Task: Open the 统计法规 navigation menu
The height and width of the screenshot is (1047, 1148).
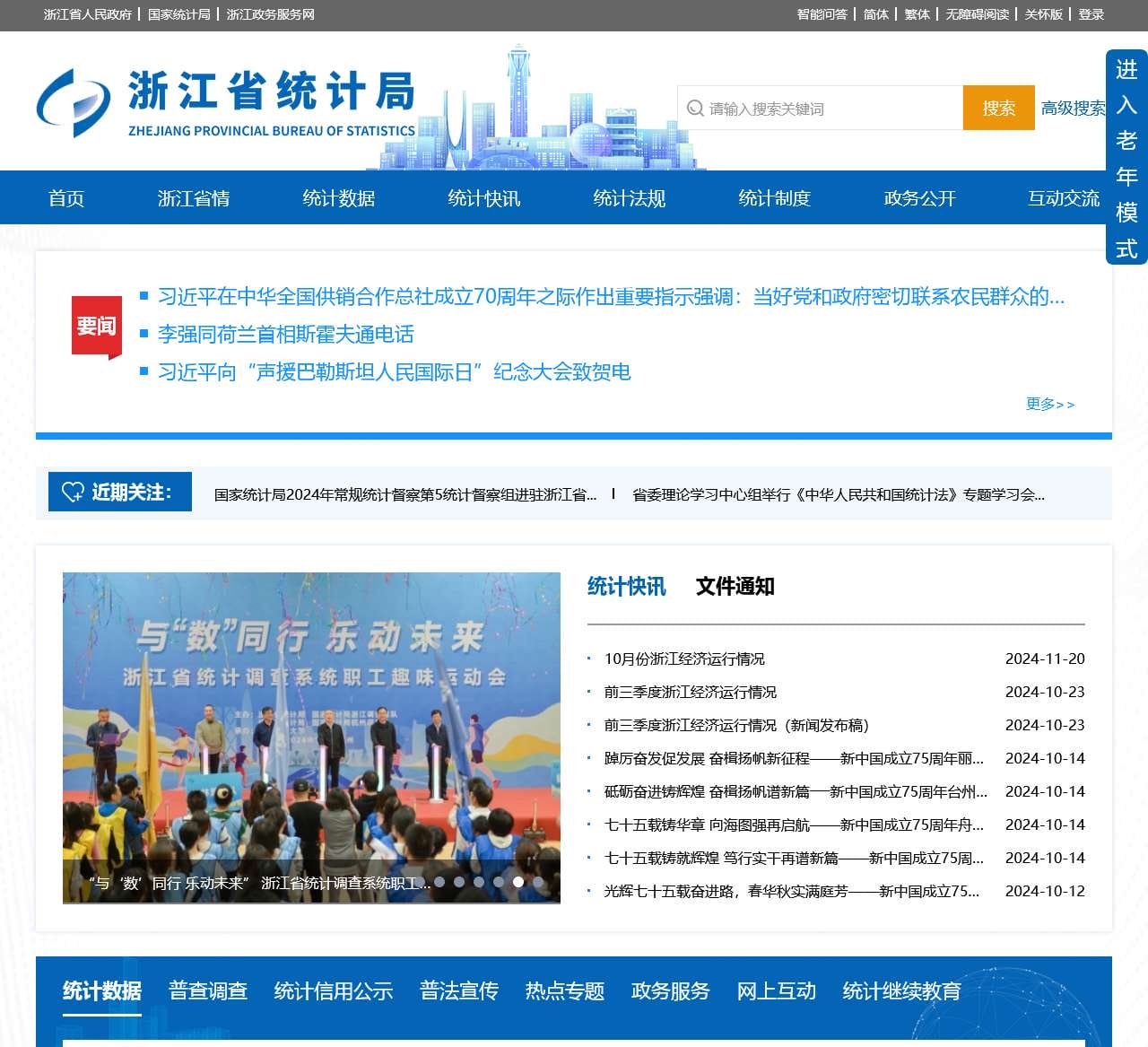Action: point(630,198)
